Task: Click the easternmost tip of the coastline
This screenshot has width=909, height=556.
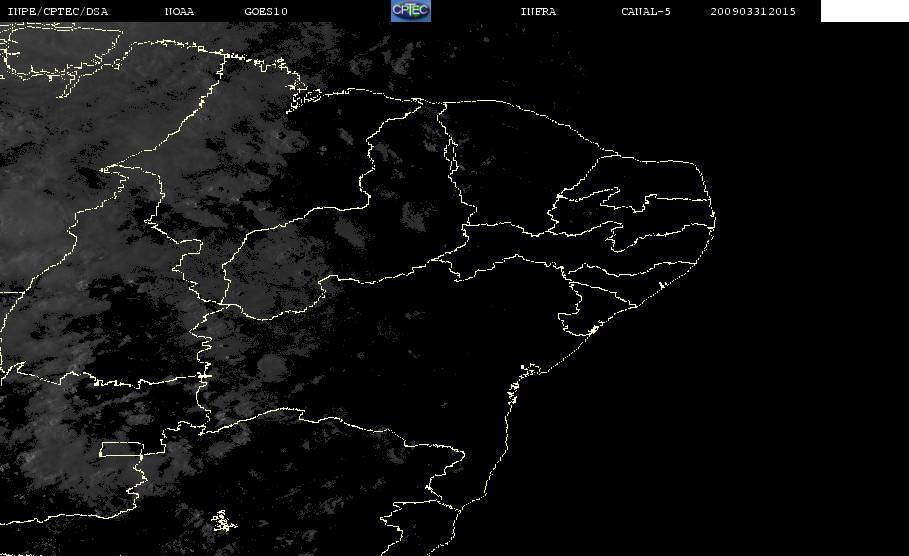Action: click(714, 220)
